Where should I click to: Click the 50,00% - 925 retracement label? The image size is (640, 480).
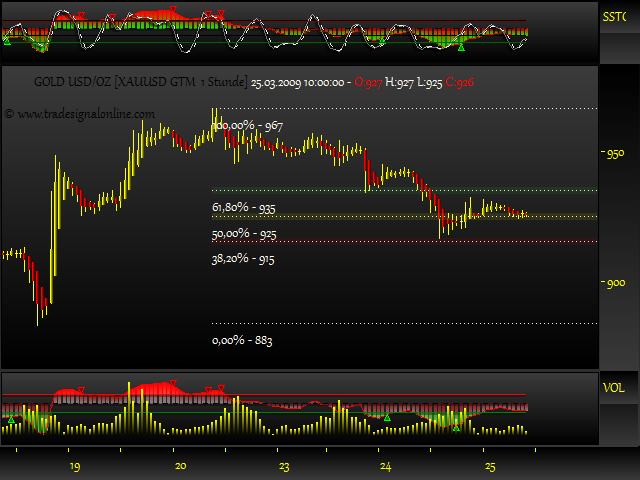pyautogui.click(x=243, y=234)
